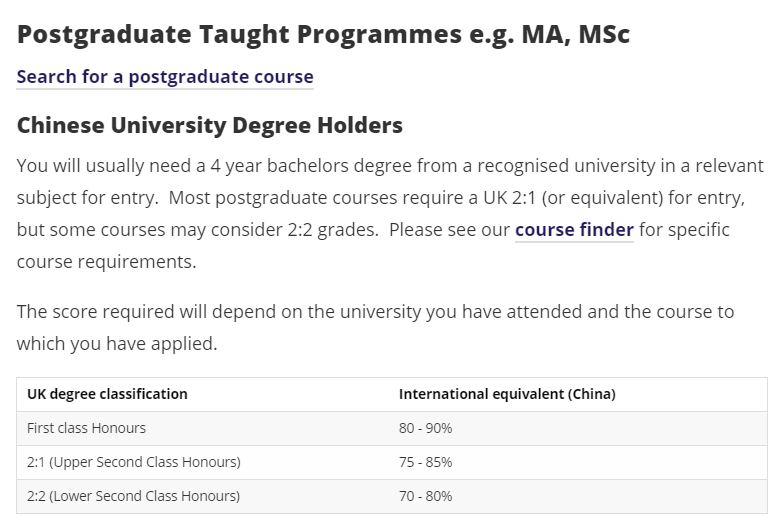
Task: Select the 2:2 (Lower Second Class Honours) cell
Action: click(x=134, y=496)
